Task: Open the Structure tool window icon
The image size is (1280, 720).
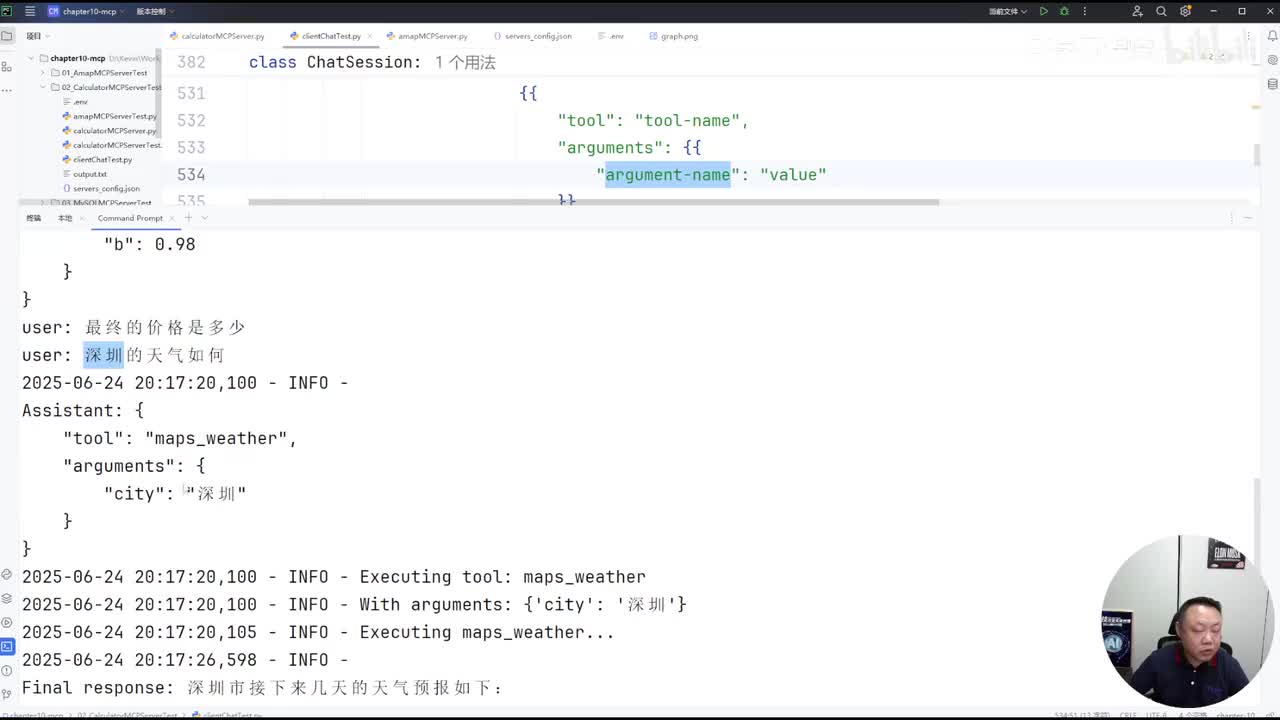Action: [x=7, y=65]
